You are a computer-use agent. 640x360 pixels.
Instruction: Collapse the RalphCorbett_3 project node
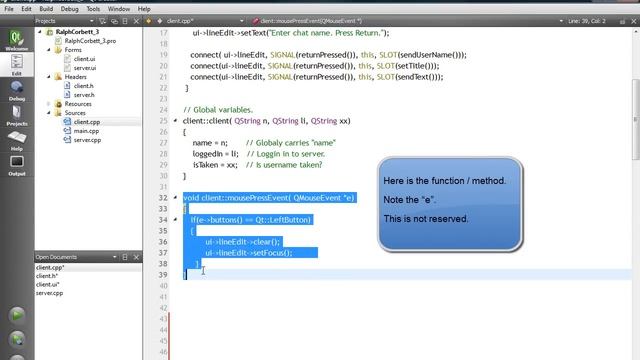pos(40,32)
